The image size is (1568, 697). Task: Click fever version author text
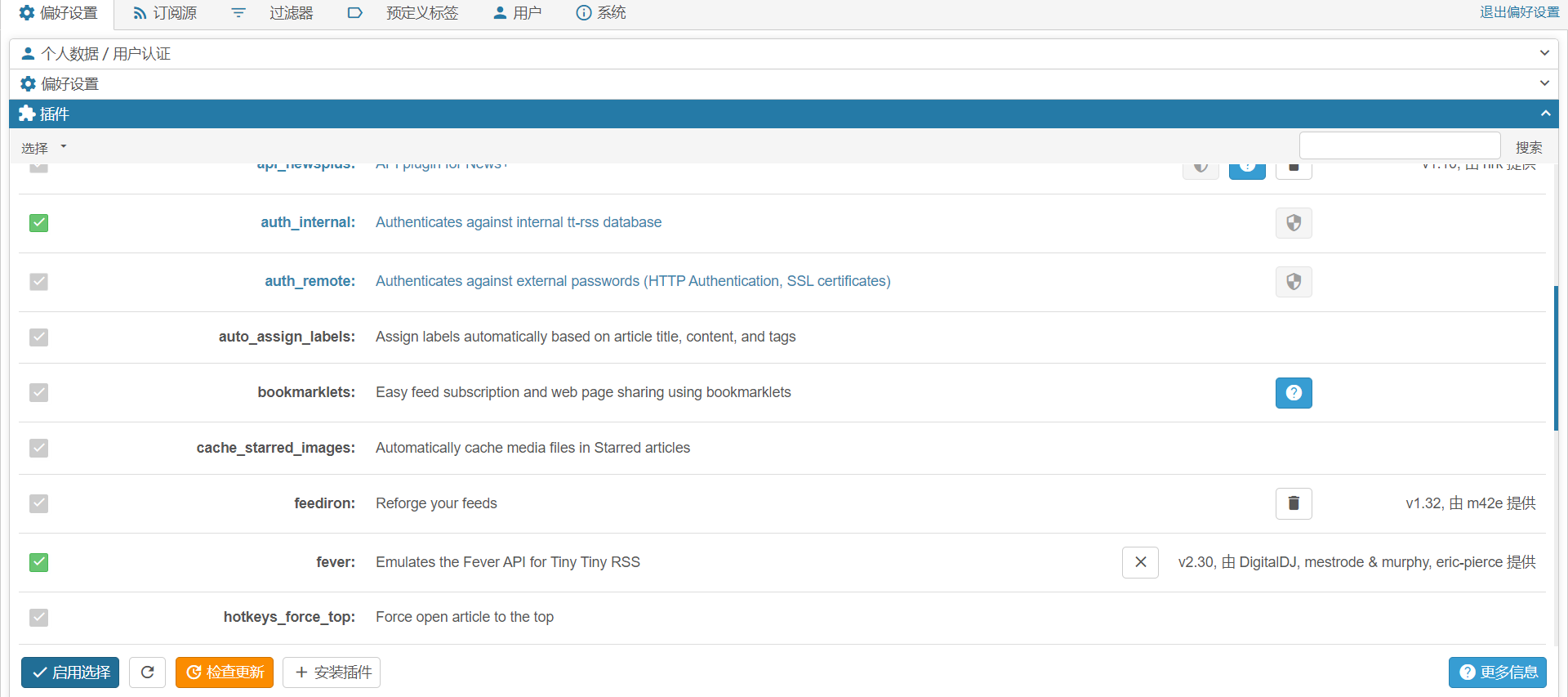point(1356,562)
